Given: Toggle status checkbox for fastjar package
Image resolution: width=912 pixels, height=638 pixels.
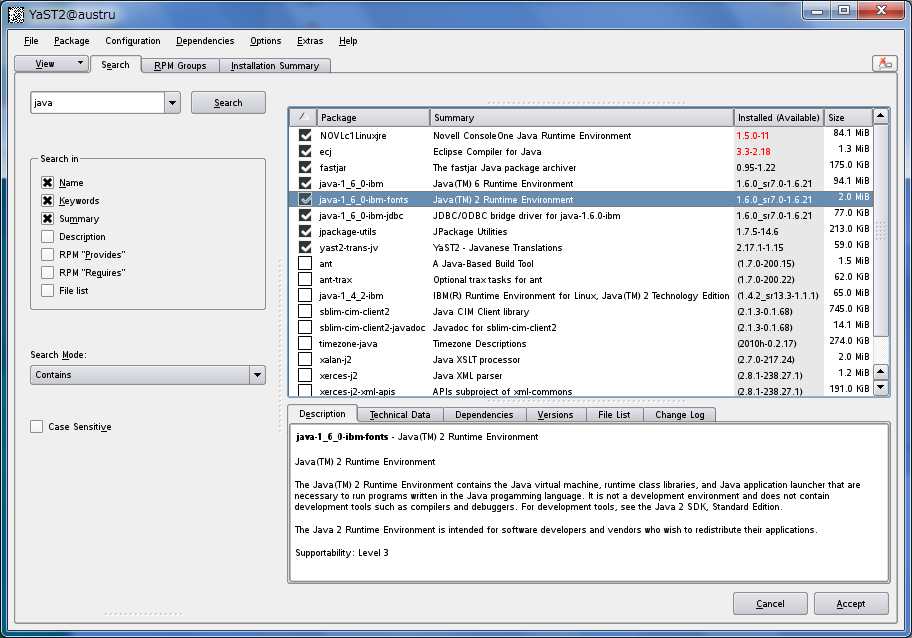Looking at the screenshot, I should pyautogui.click(x=305, y=167).
